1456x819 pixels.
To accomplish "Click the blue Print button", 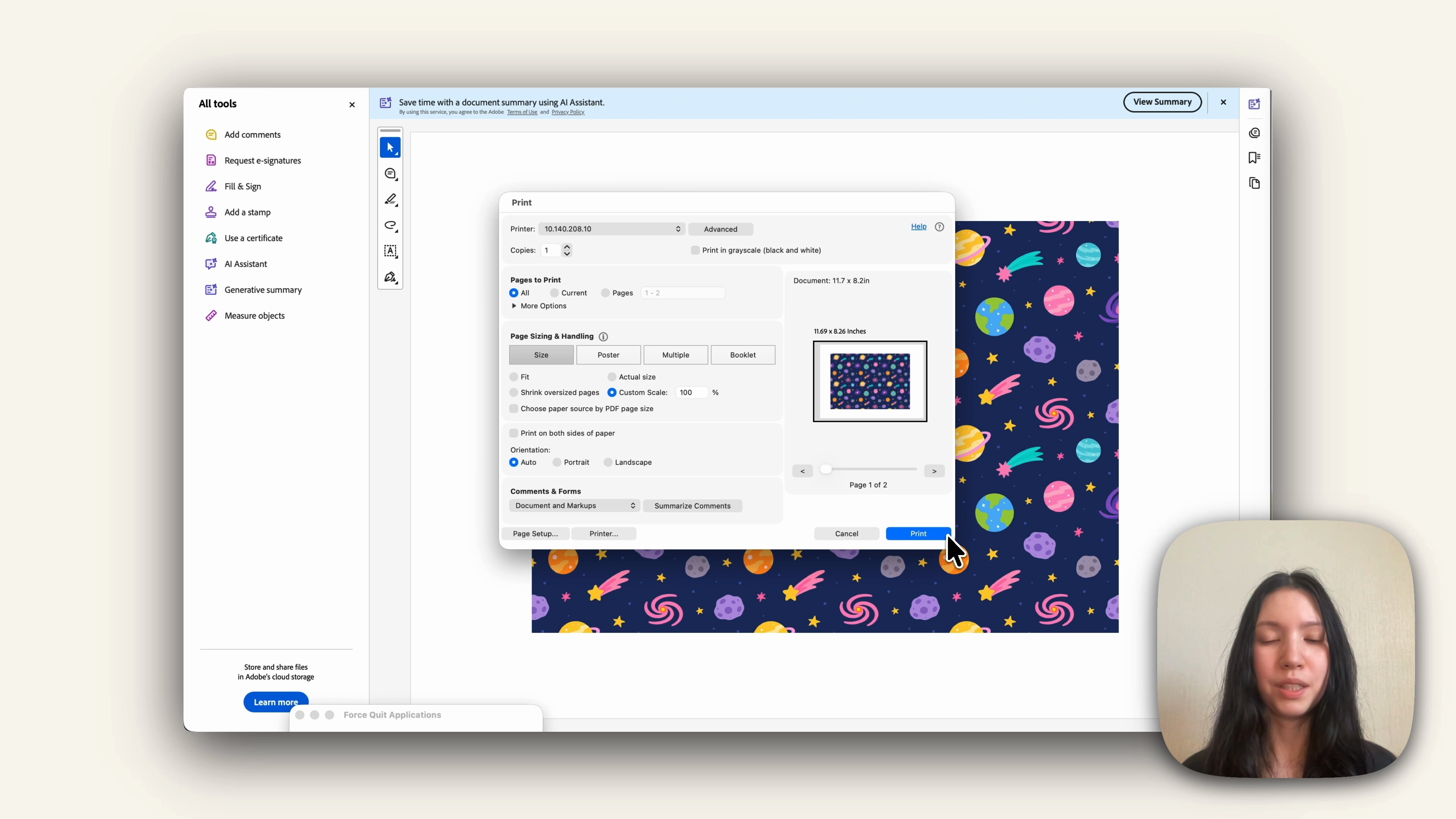I will click(x=918, y=533).
